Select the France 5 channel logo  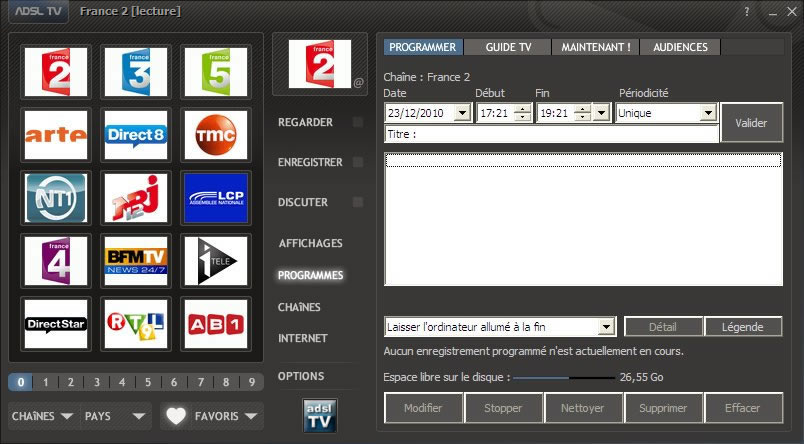click(x=216, y=72)
